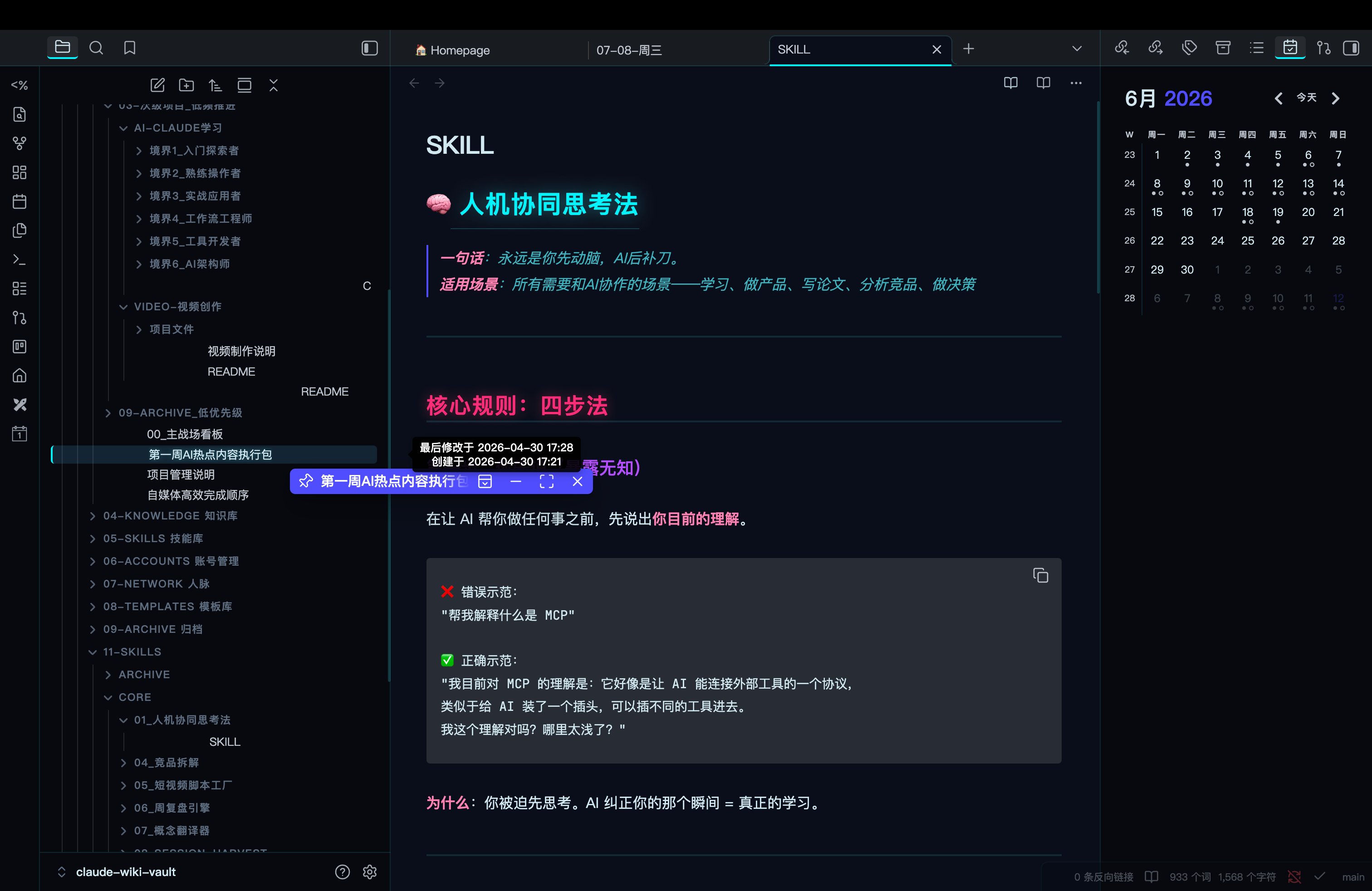Go to next month in calendar
Image resolution: width=1372 pixels, height=891 pixels.
pyautogui.click(x=1335, y=98)
